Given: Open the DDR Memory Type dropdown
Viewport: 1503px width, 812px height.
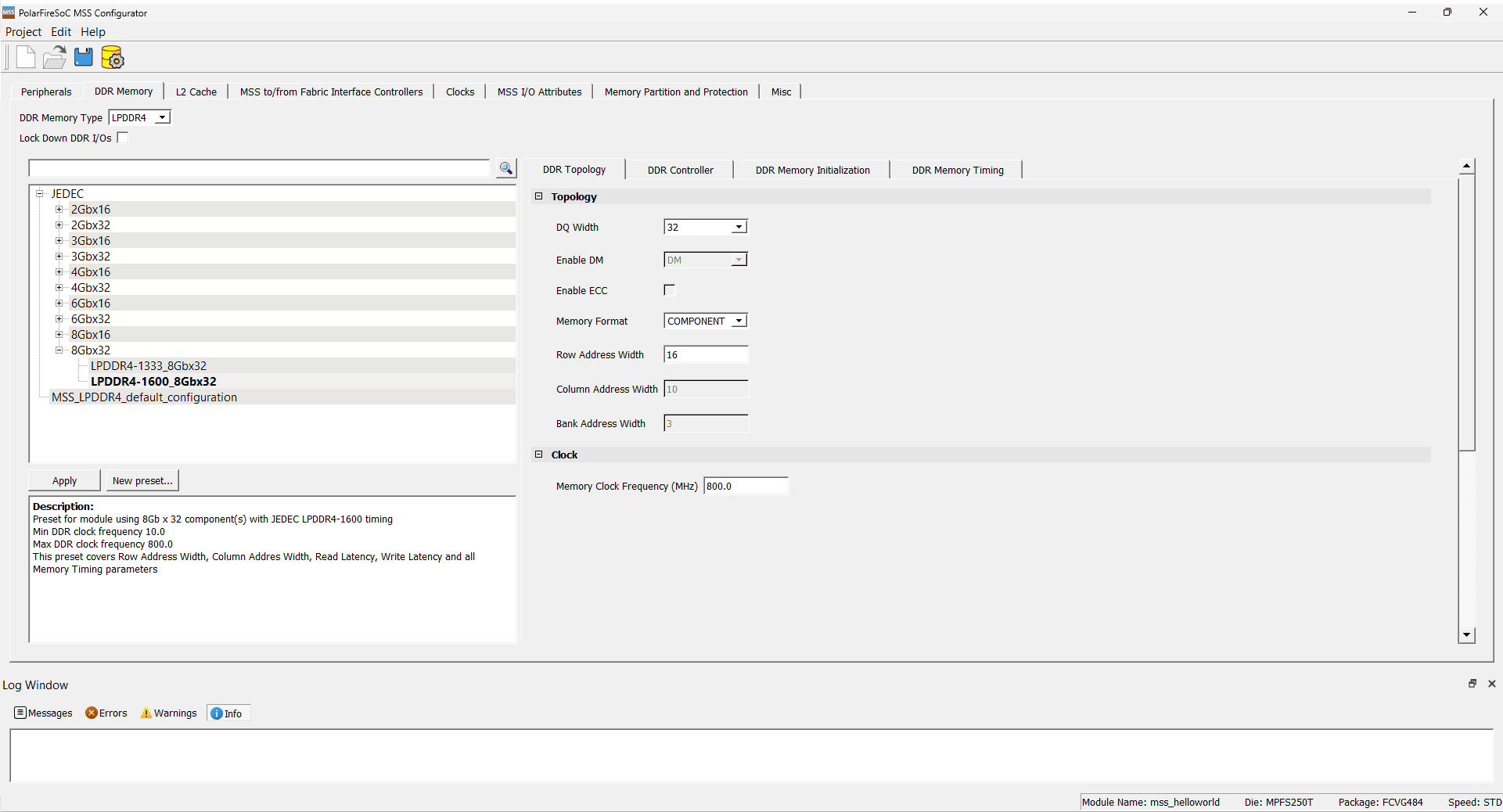Looking at the screenshot, I should click(162, 118).
